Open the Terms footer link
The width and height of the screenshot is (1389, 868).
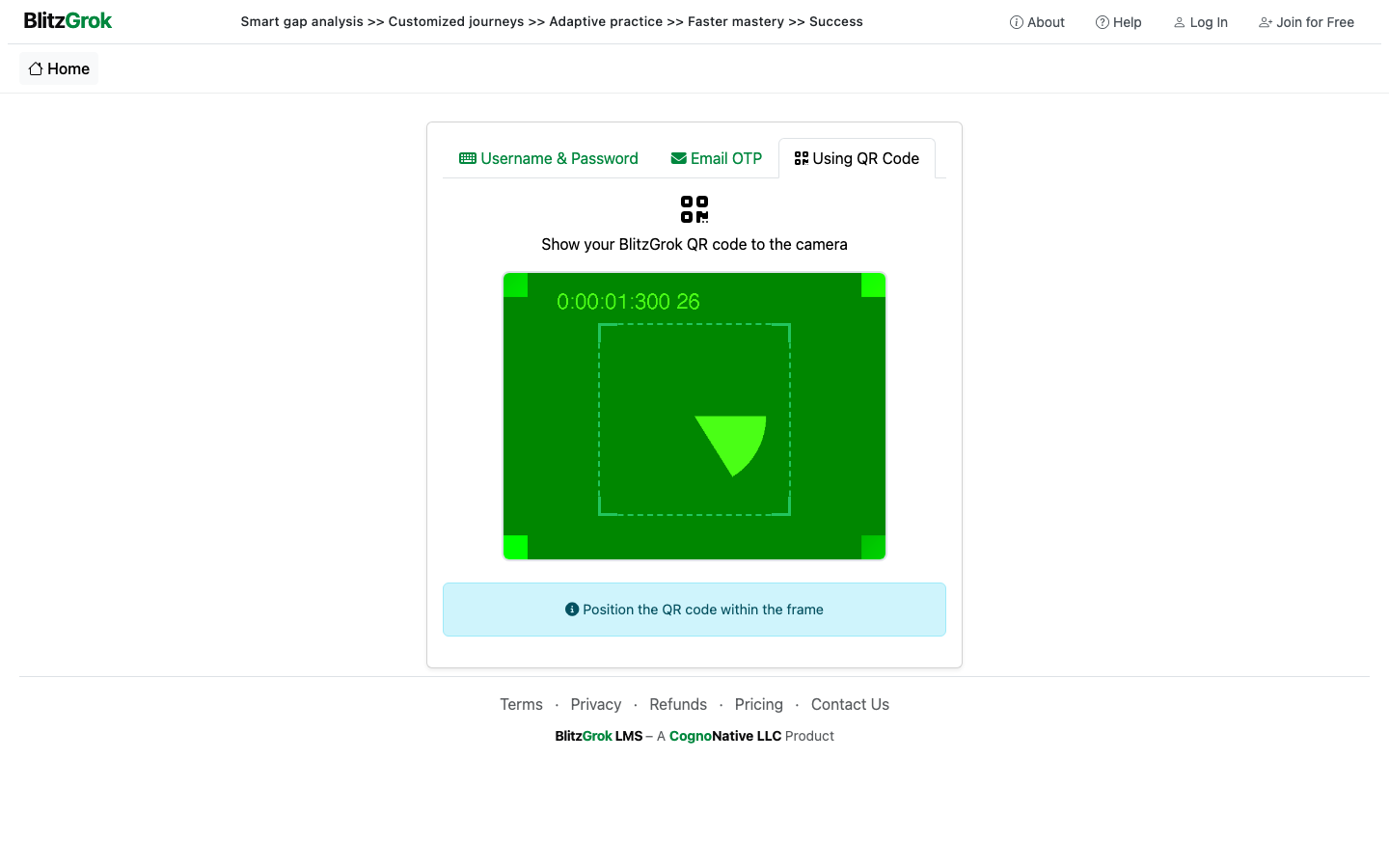521,704
